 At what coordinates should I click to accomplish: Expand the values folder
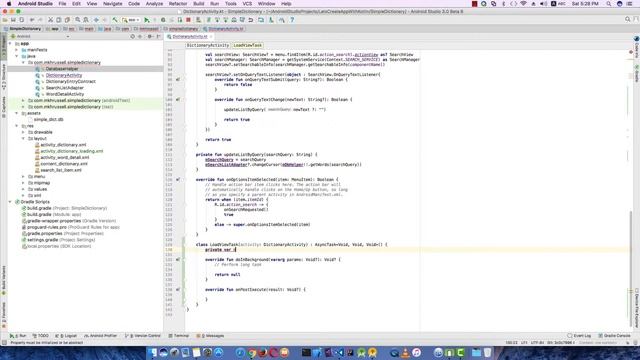pyautogui.click(x=23, y=189)
